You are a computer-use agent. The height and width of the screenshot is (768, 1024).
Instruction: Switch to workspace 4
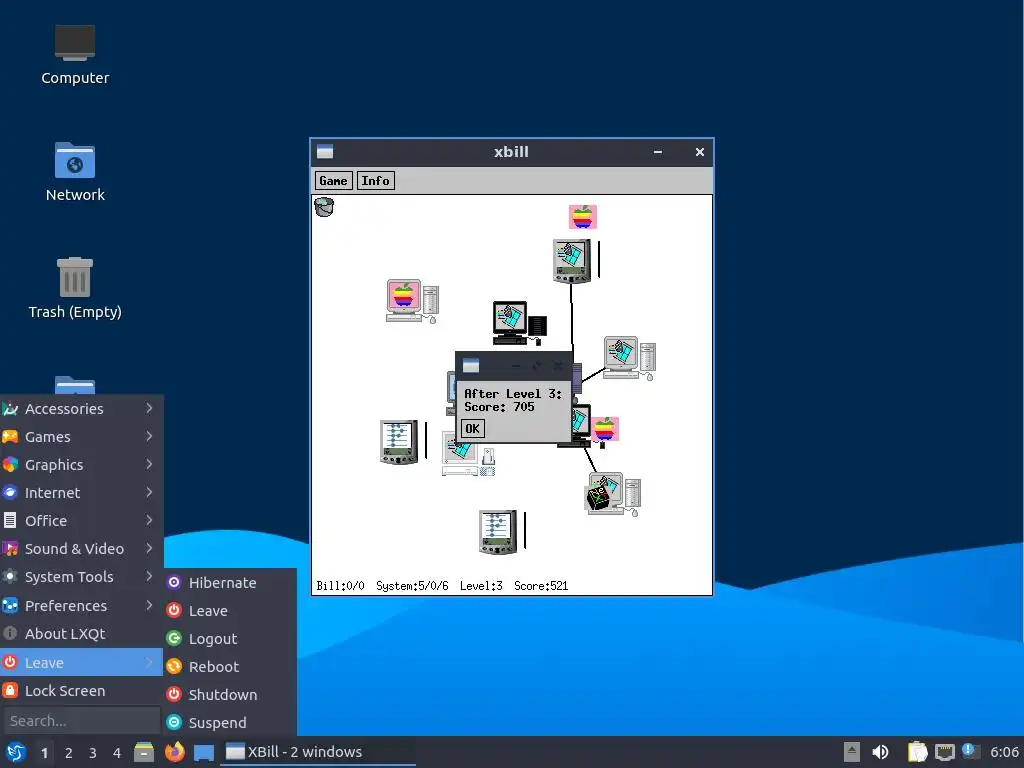click(117, 753)
